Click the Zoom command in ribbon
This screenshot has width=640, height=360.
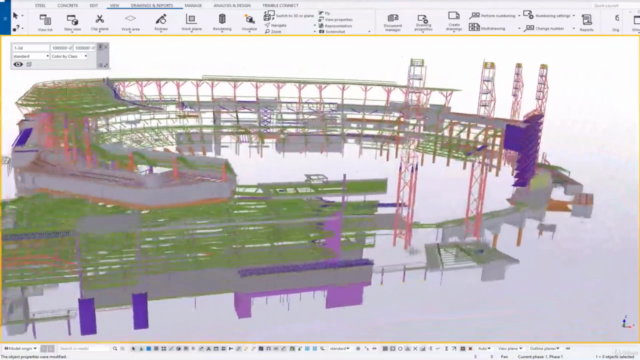[273, 31]
